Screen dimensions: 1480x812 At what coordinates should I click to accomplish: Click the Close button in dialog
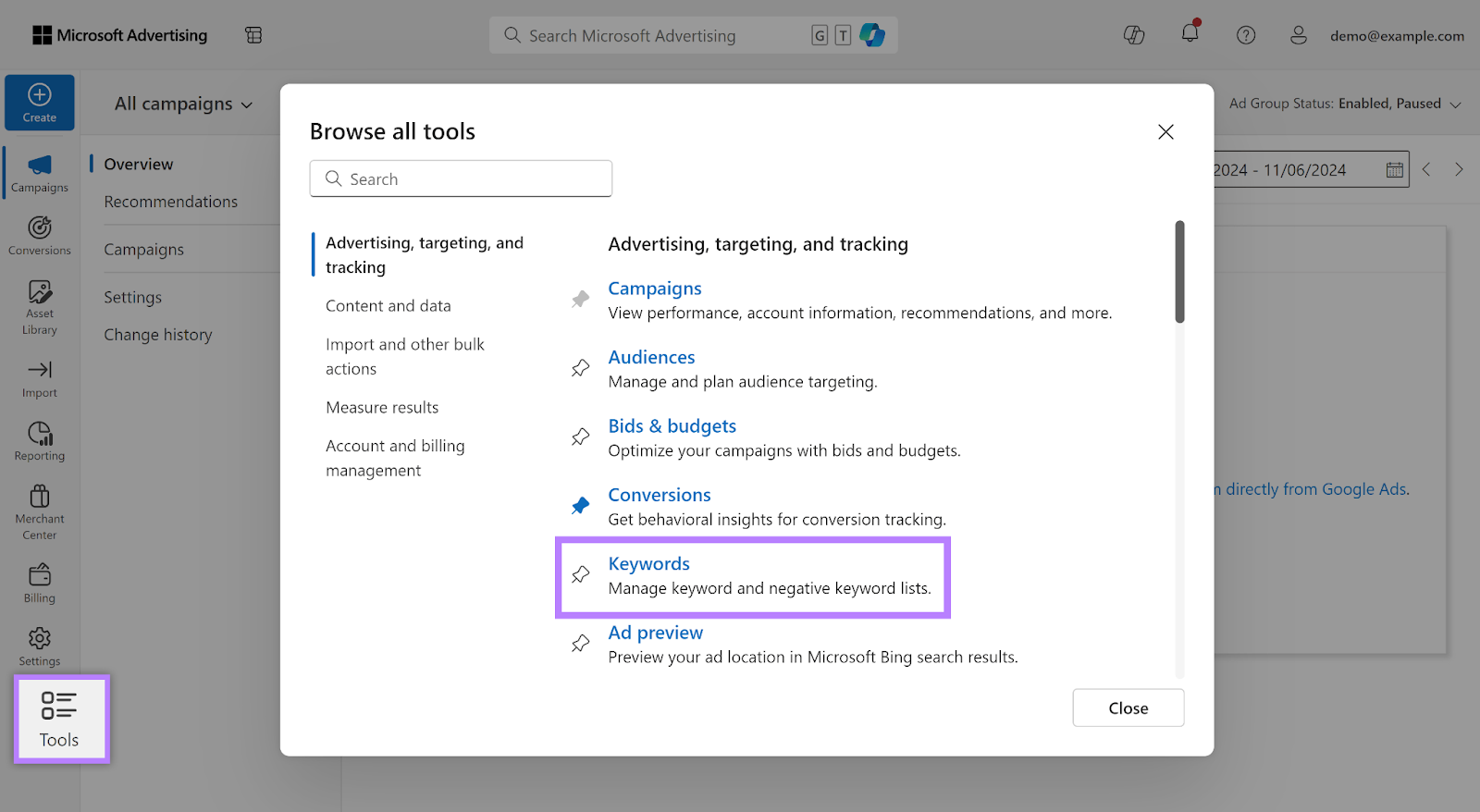[1128, 708]
